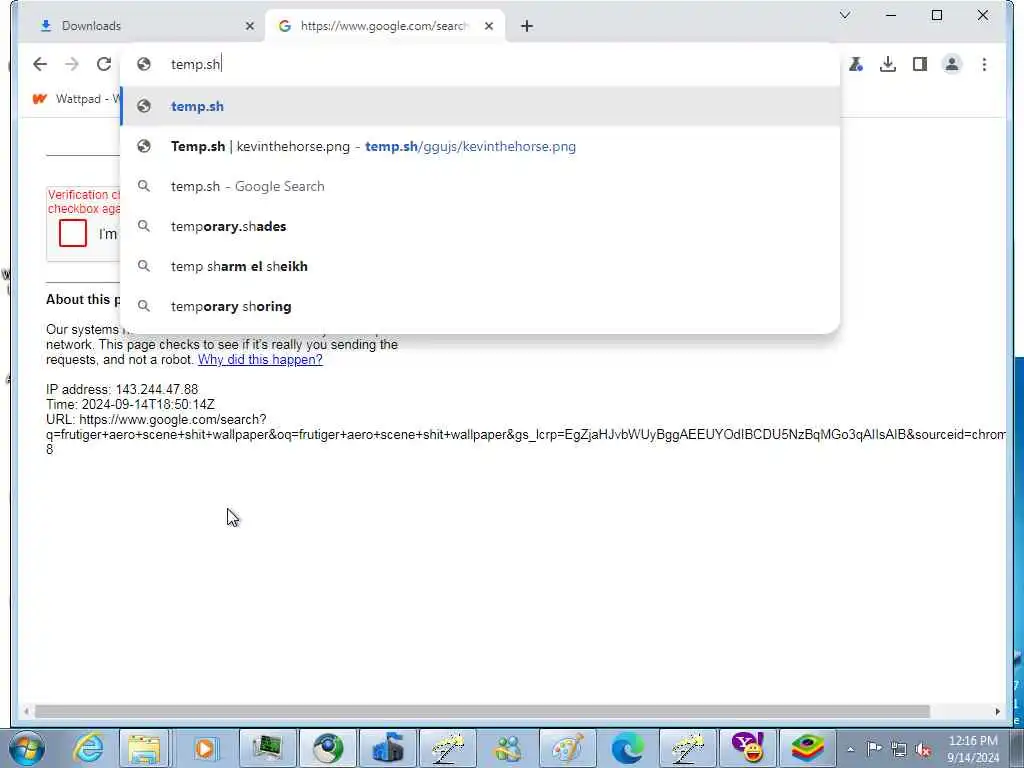Viewport: 1024px width, 768px height.
Task: Reload the current page
Action: pyautogui.click(x=104, y=64)
